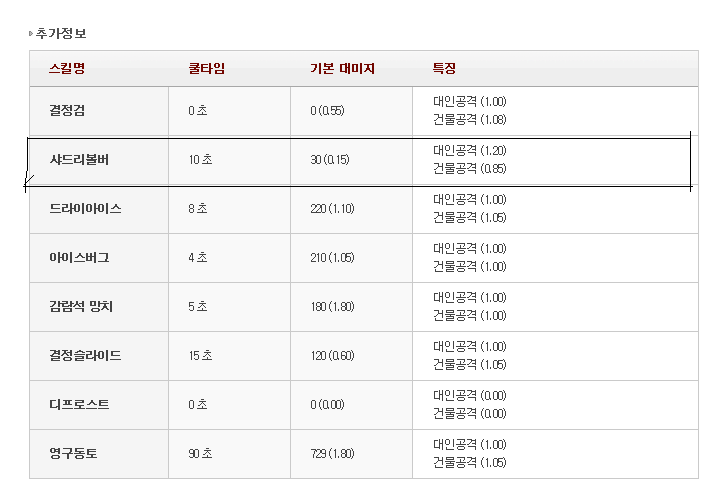The height and width of the screenshot is (497, 725).
Task: Click the arrow icon beside 추가정보
Action: tap(31, 34)
